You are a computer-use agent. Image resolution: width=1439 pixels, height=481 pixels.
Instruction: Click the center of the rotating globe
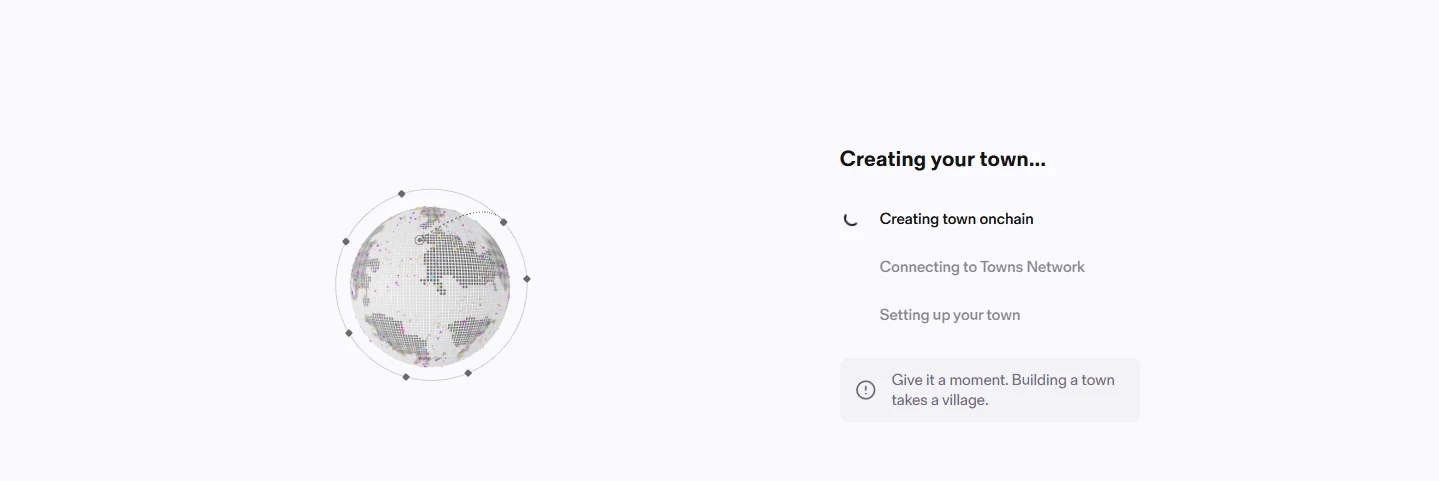coord(430,286)
